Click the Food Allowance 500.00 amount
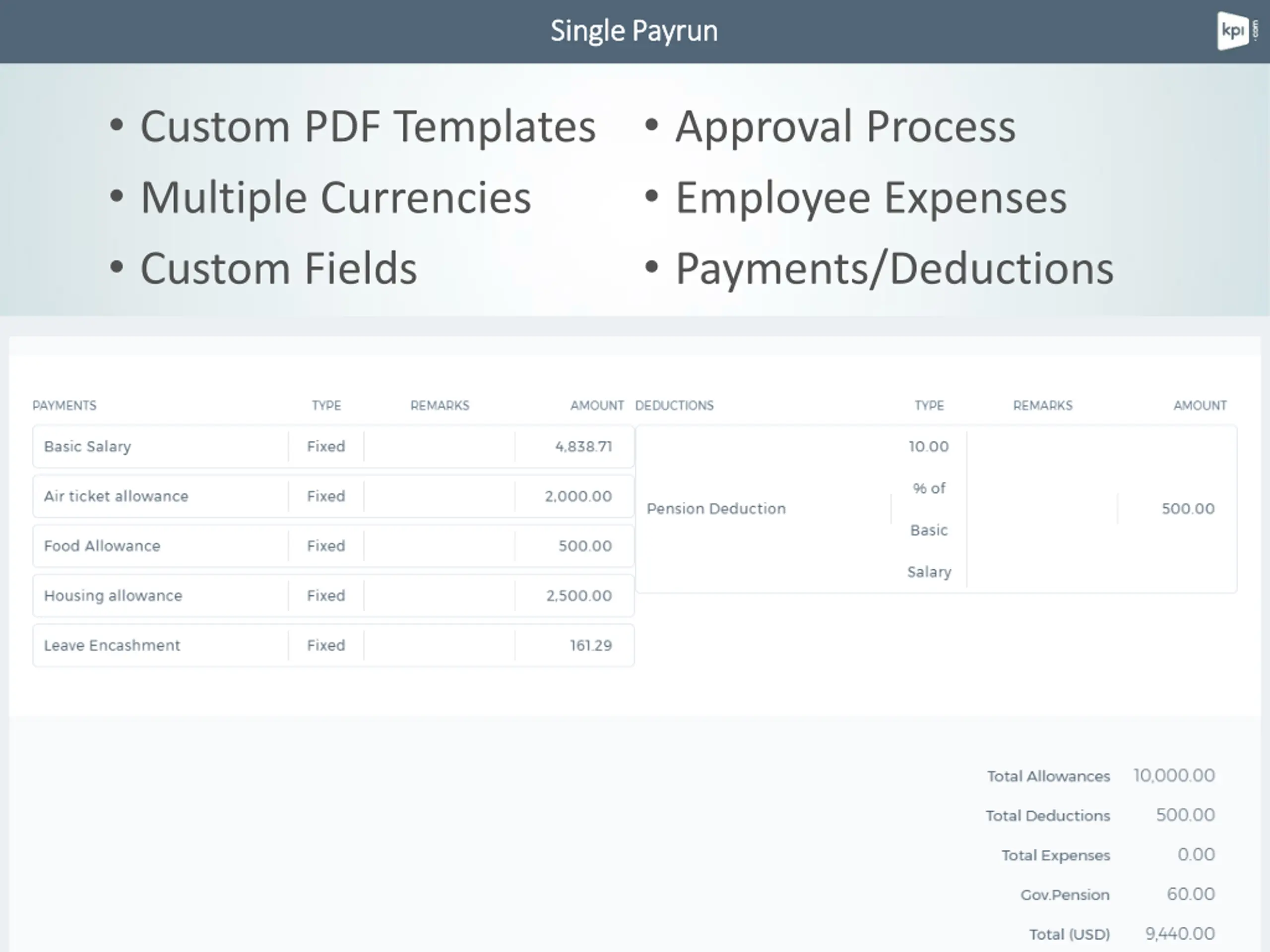The height and width of the screenshot is (952, 1270). [585, 546]
